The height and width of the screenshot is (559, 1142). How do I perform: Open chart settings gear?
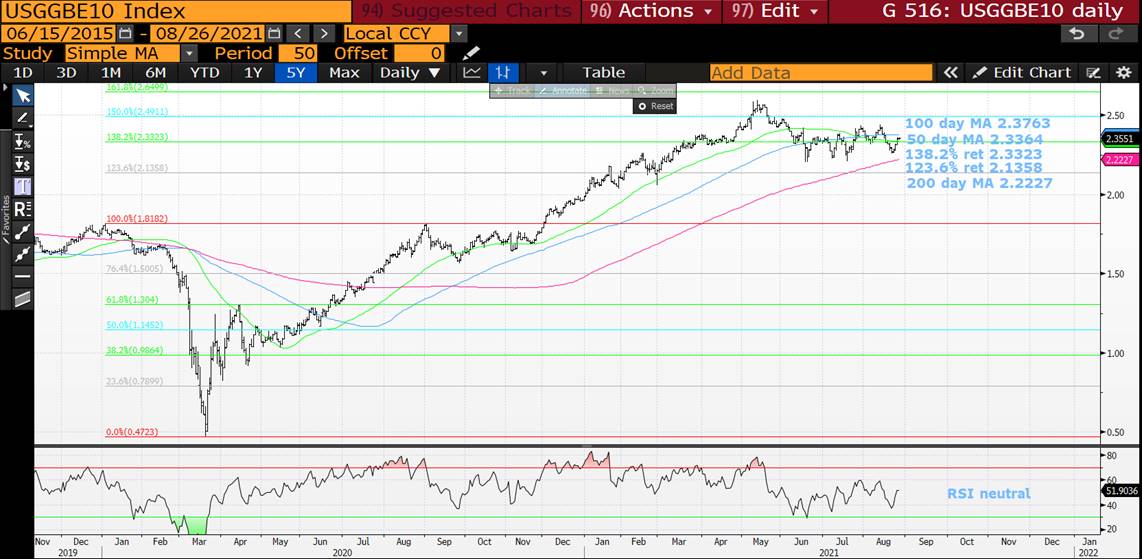[x=1122, y=72]
